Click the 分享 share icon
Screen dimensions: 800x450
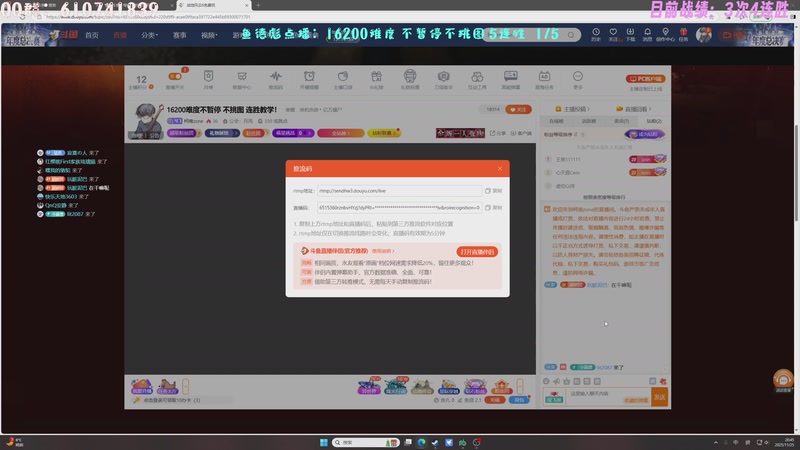pos(498,133)
